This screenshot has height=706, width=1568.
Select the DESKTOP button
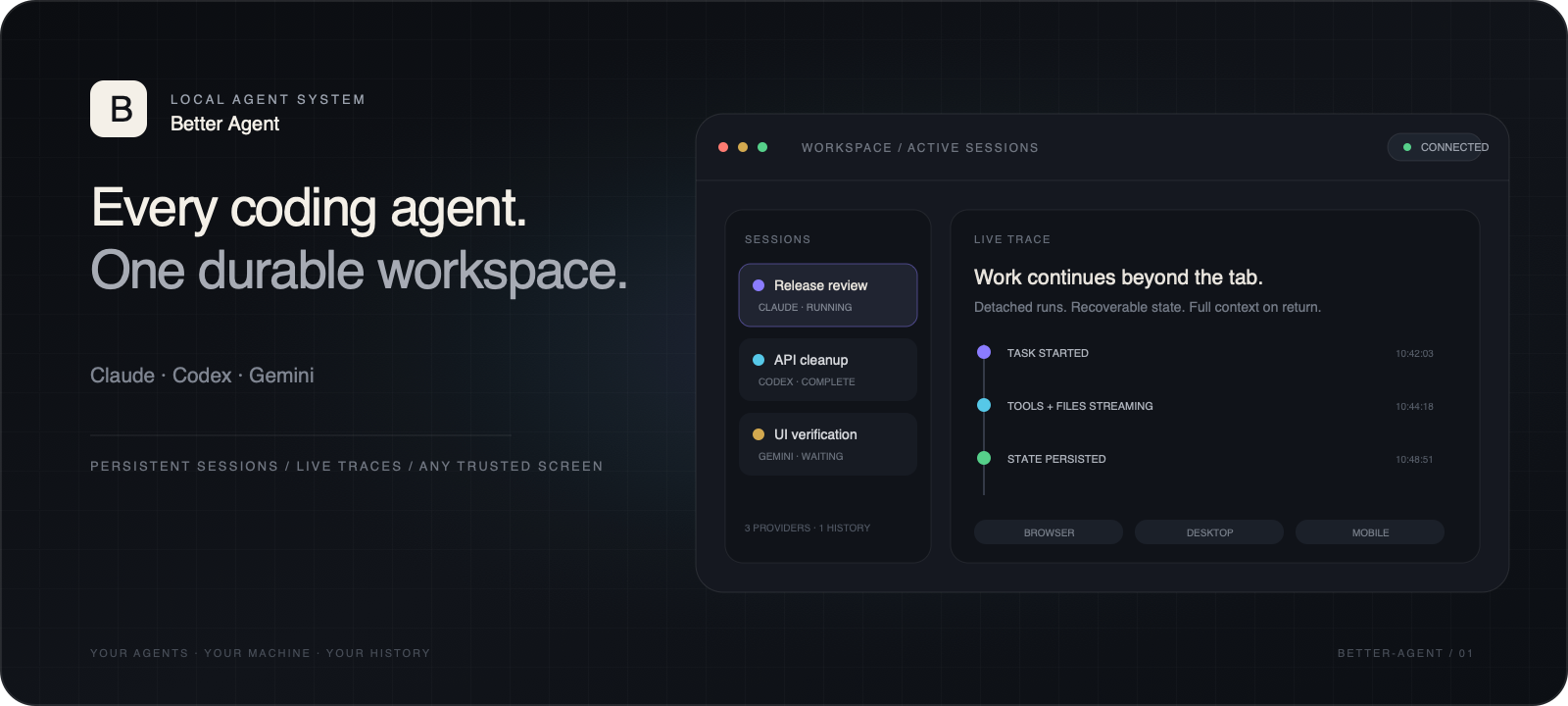(1209, 532)
